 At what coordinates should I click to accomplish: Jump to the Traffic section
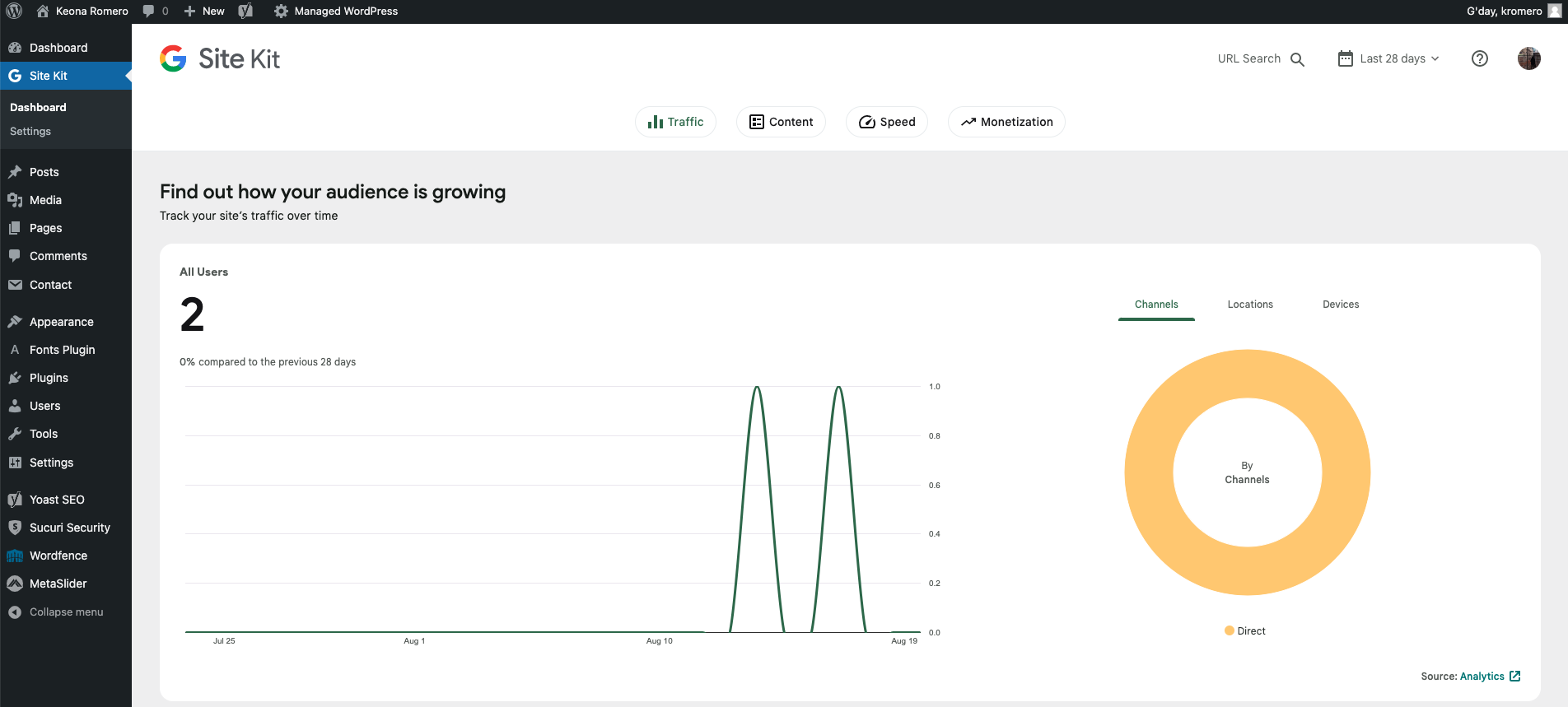675,122
